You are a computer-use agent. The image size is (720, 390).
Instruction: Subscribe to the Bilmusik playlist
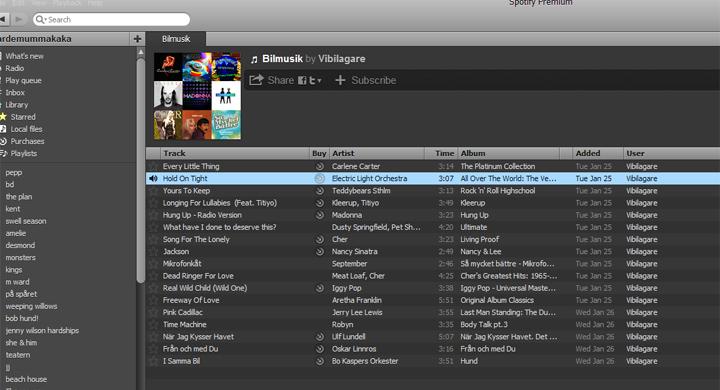click(366, 80)
